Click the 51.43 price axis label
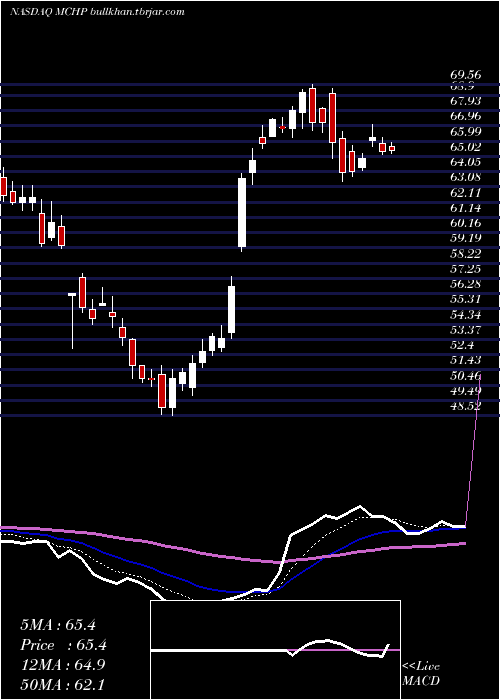500x700 pixels. (x=466, y=360)
